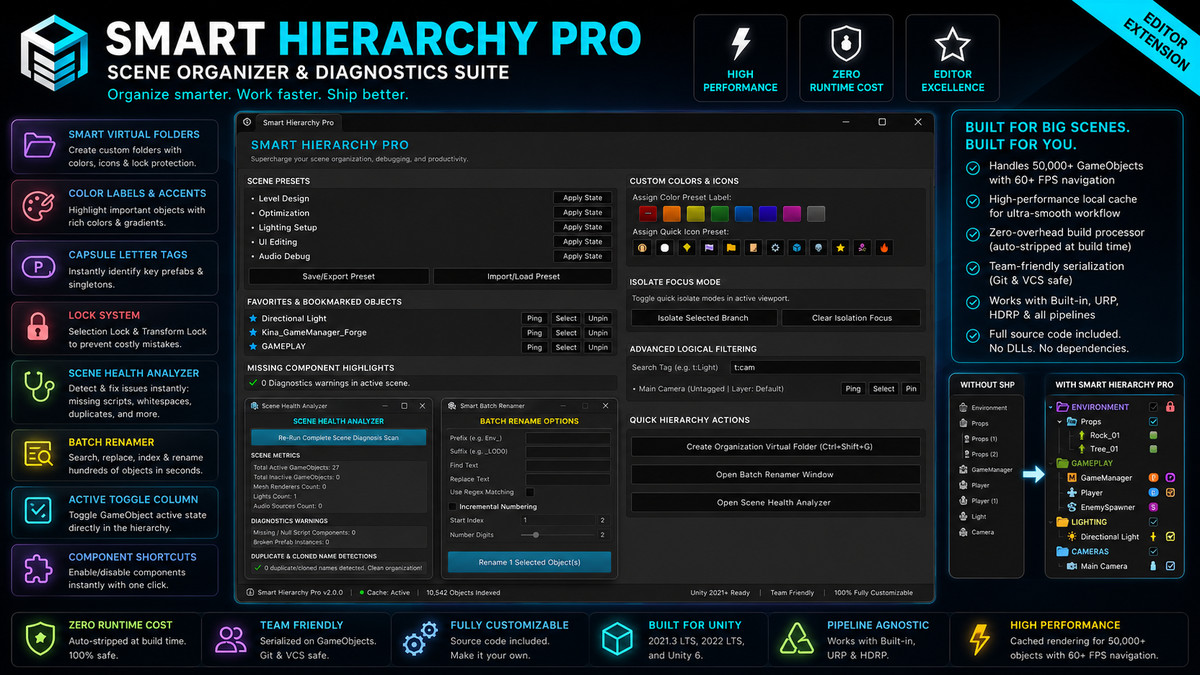
Task: Click the Lock System padlock icon
Action: pos(39,328)
